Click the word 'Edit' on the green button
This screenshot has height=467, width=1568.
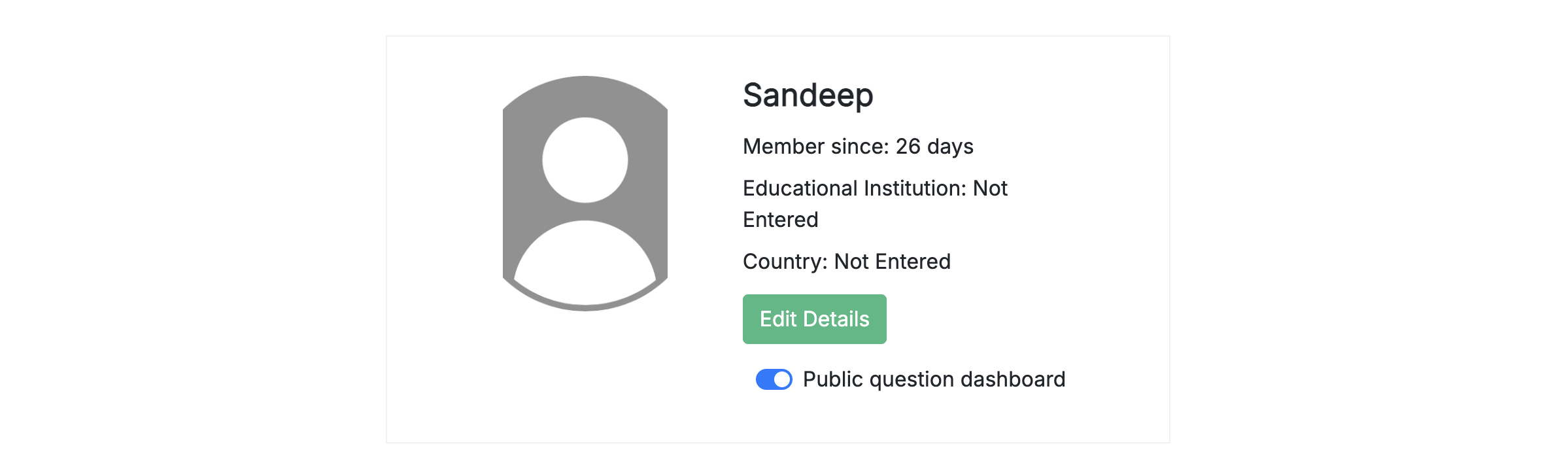777,319
